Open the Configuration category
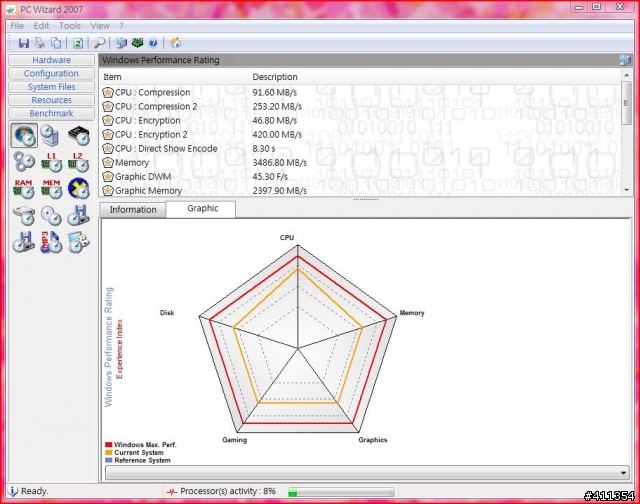Image resolution: width=640 pixels, height=504 pixels. tap(51, 73)
